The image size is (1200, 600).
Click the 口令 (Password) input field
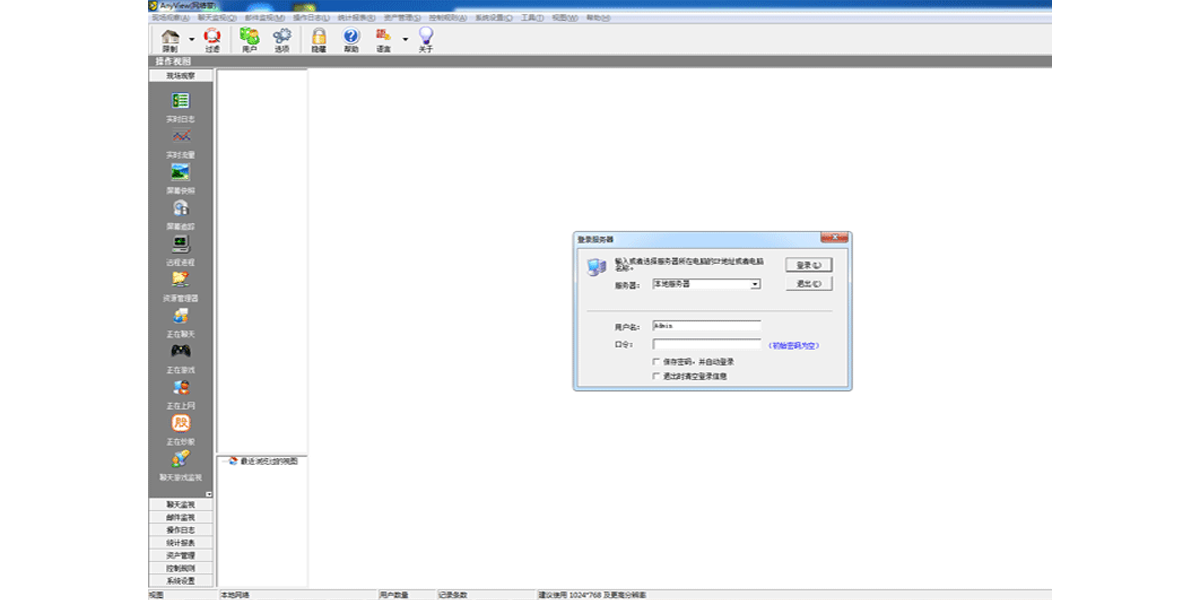click(x=706, y=344)
